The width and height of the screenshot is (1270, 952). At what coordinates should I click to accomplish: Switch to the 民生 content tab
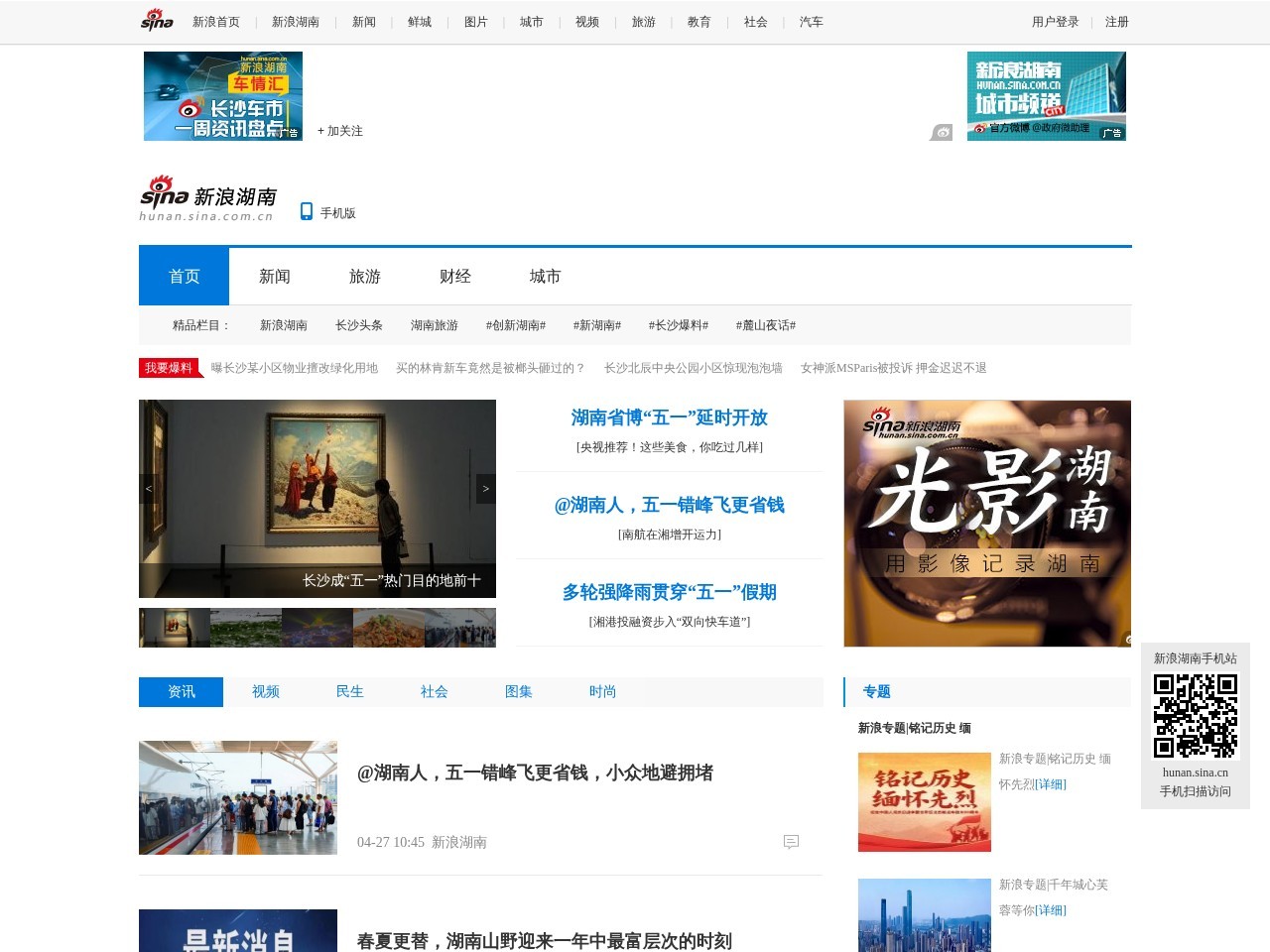pyautogui.click(x=350, y=692)
